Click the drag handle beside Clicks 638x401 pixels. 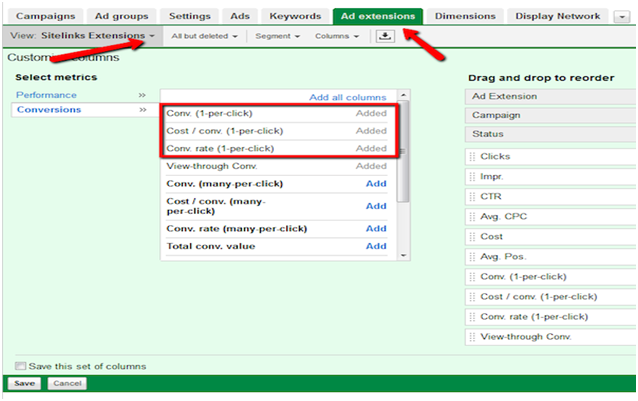[472, 157]
